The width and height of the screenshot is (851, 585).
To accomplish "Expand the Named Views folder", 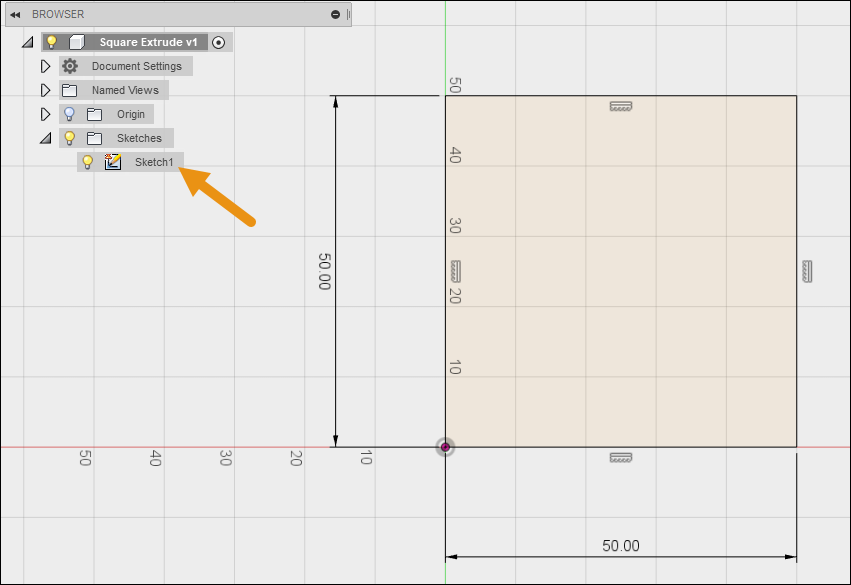I will coord(46,90).
